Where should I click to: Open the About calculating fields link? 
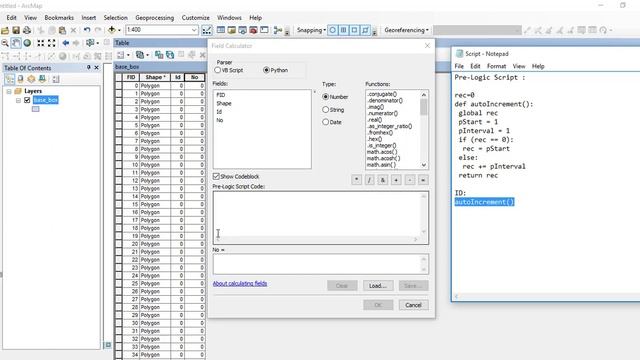pos(240,283)
